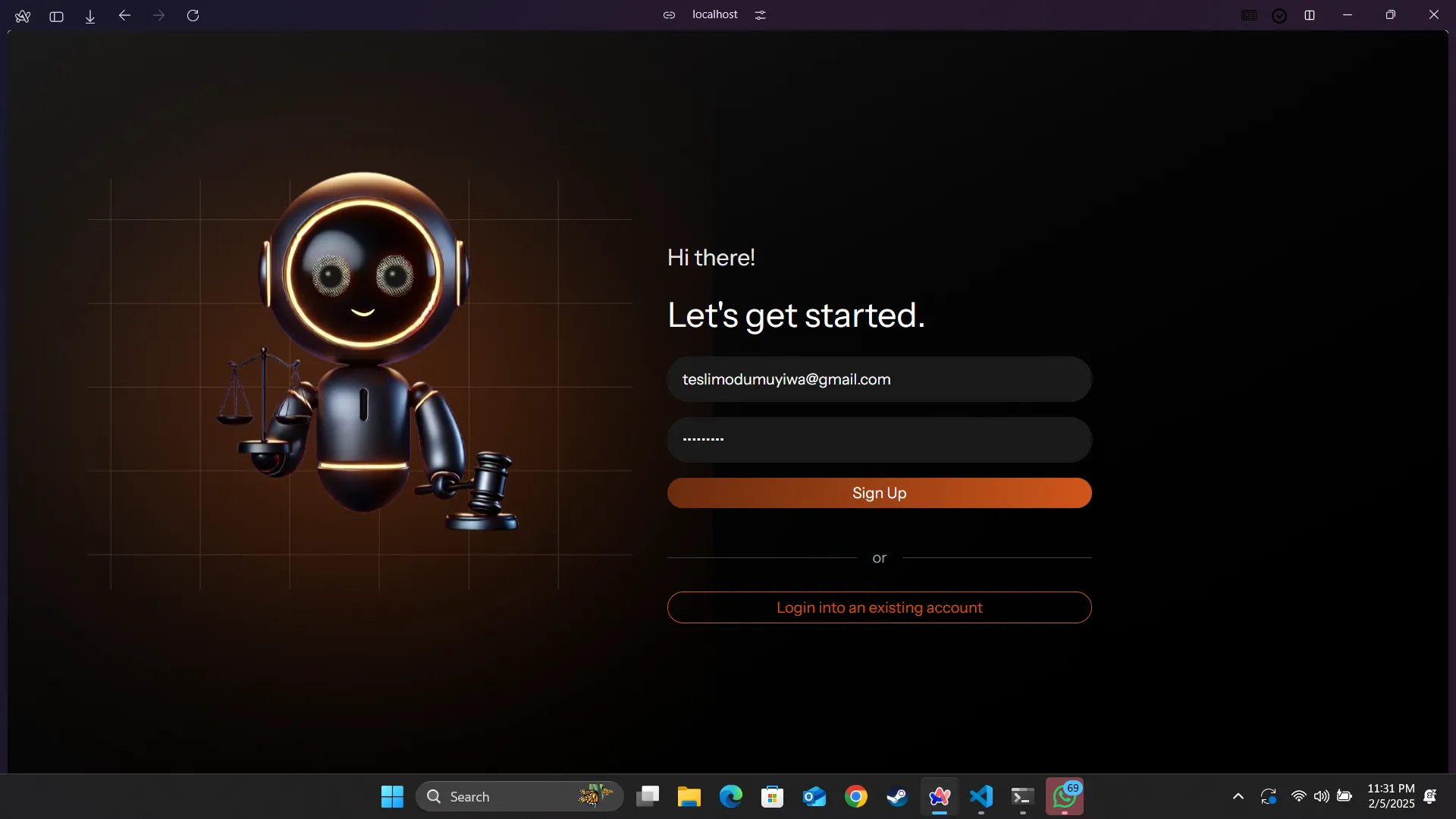Go back with the left arrow

point(125,15)
